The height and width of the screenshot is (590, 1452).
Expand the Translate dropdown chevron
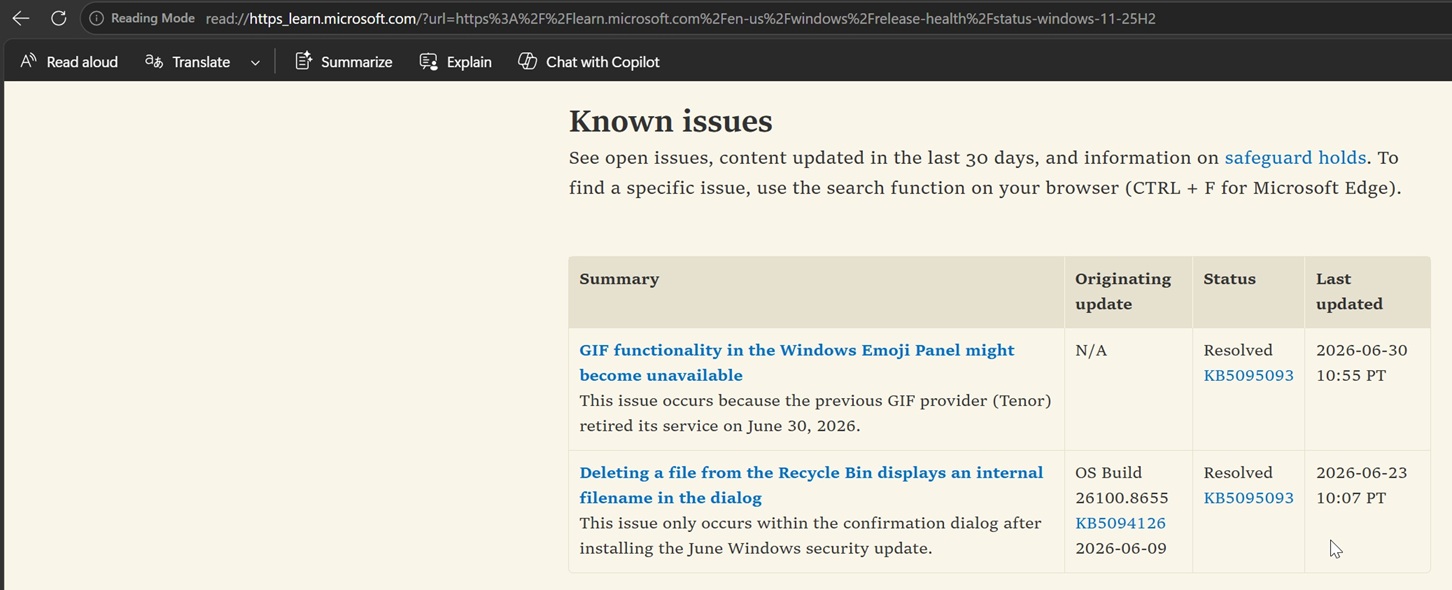click(x=255, y=62)
